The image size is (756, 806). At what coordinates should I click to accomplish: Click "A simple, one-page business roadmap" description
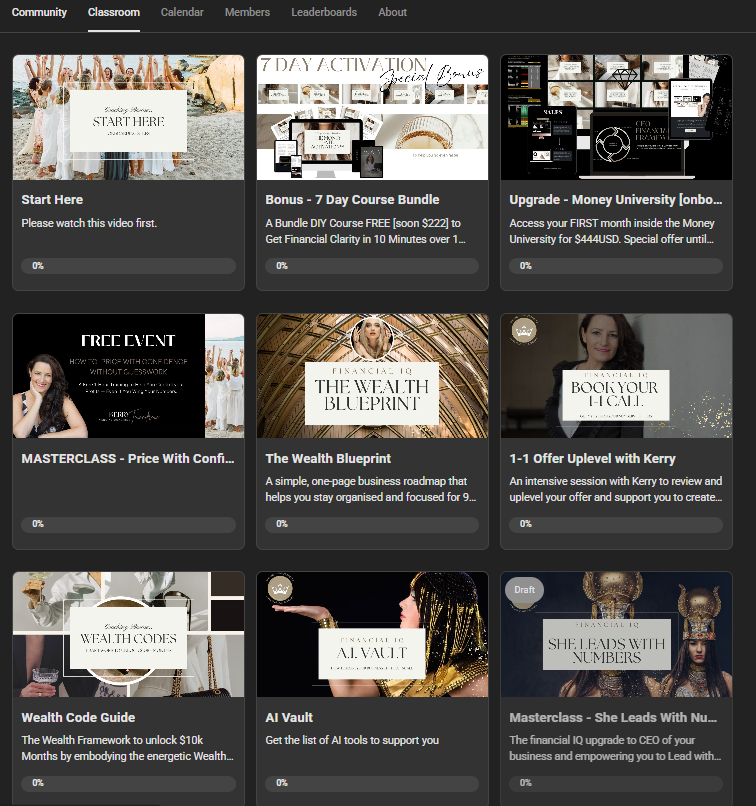371,489
